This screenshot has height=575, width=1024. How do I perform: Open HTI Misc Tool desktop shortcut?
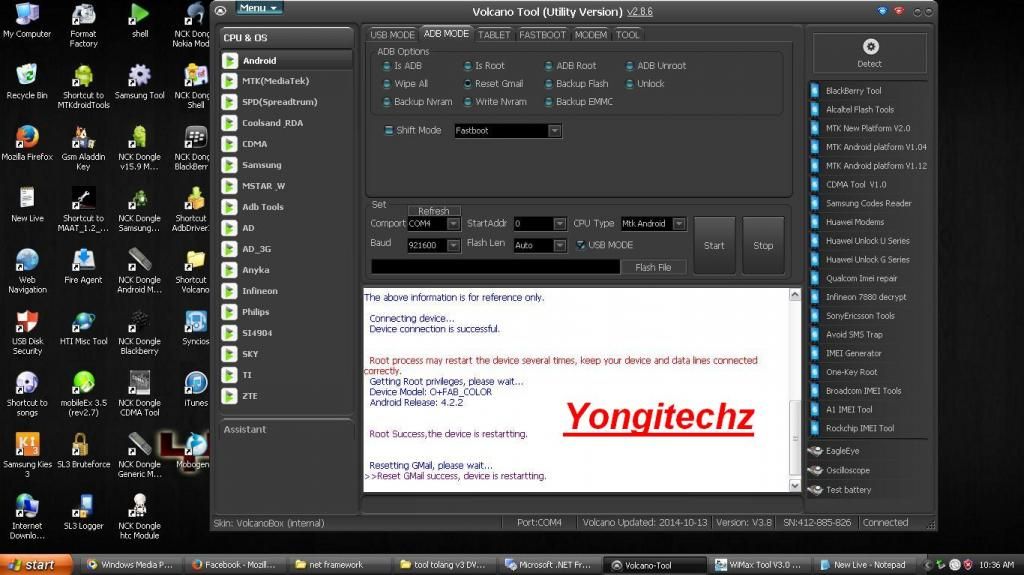click(84, 328)
